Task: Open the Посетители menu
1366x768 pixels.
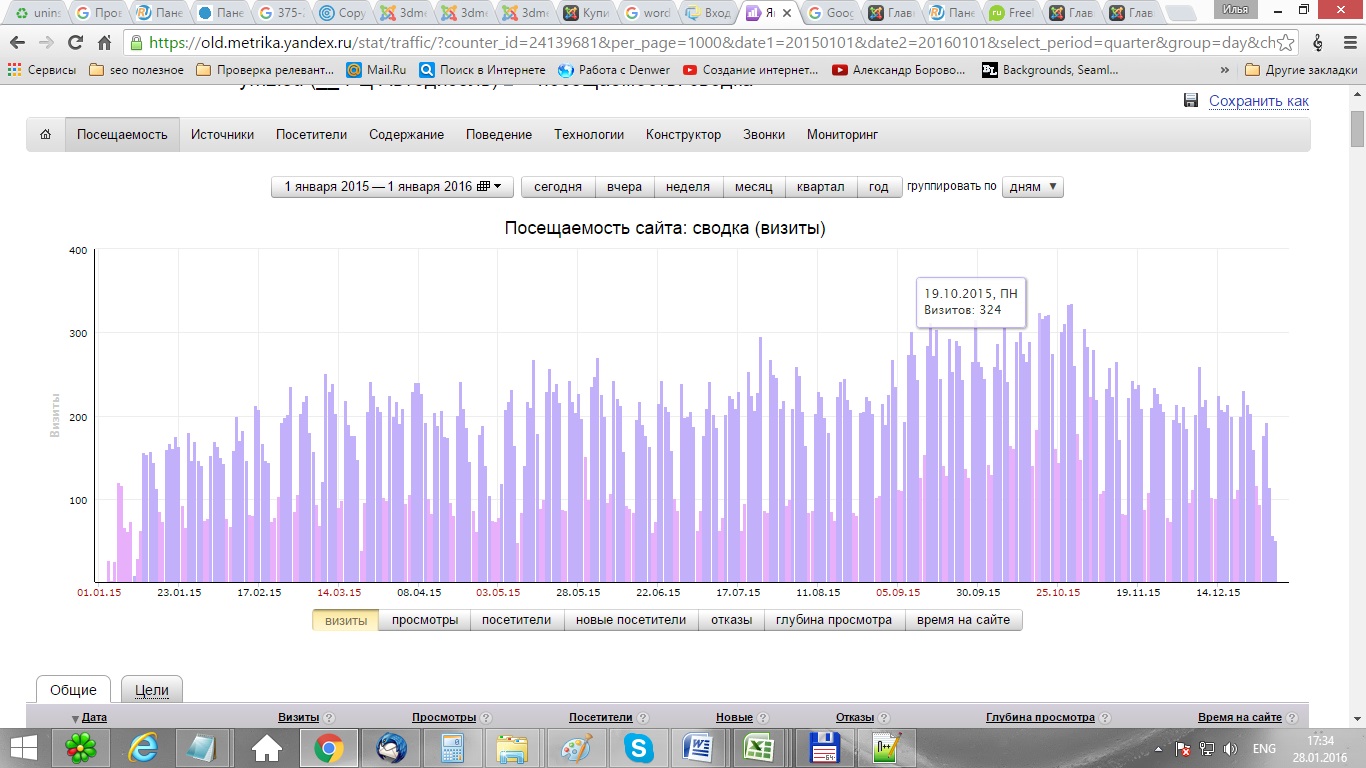Action: click(311, 135)
